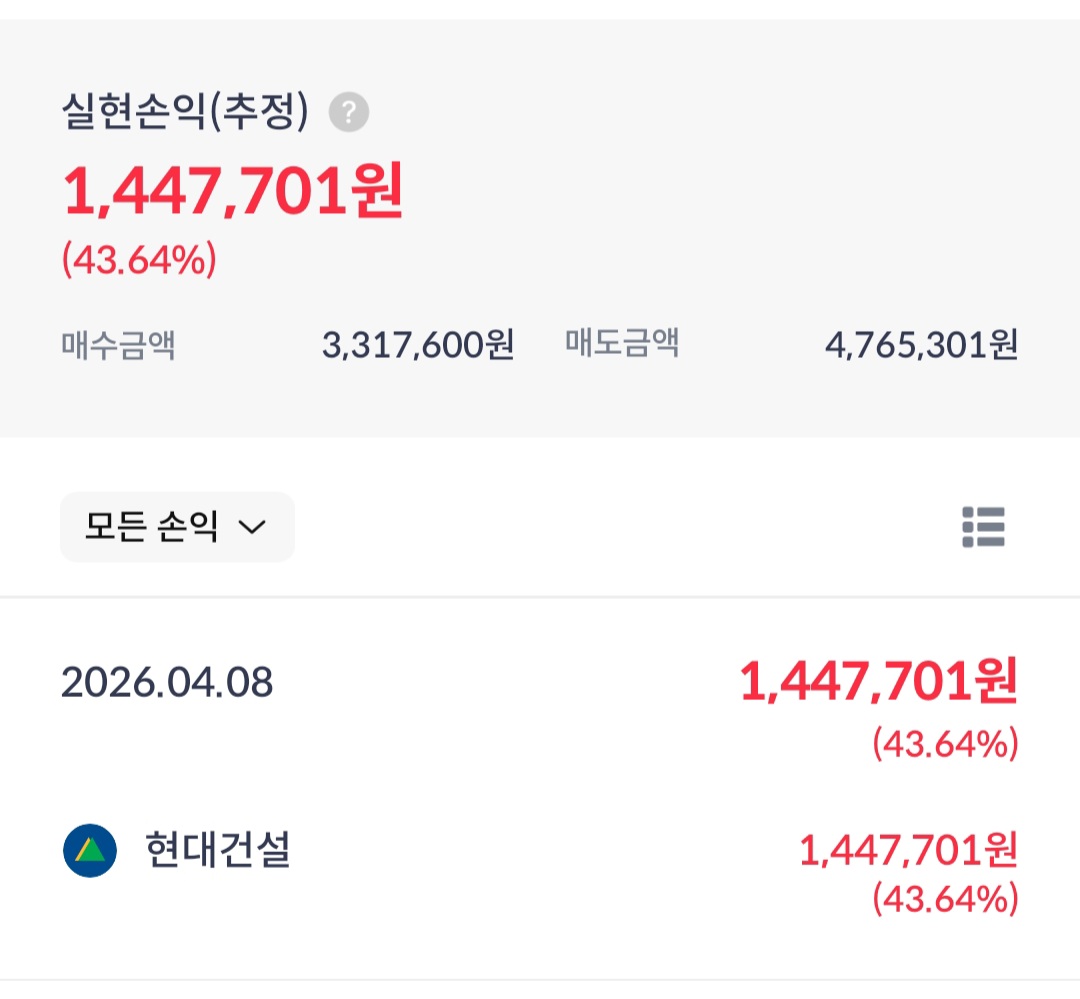Tap the 2026.04.08 date entry
Screen dimensions: 1080x999
pyautogui.click(x=167, y=683)
